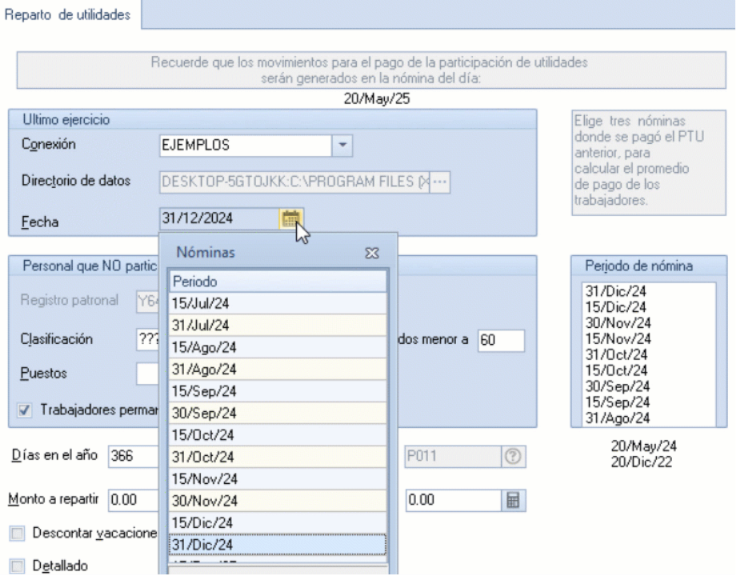Image resolution: width=736 pixels, height=575 pixels.
Task: Click the calculator icon next to 0.00
Action: pos(513,500)
